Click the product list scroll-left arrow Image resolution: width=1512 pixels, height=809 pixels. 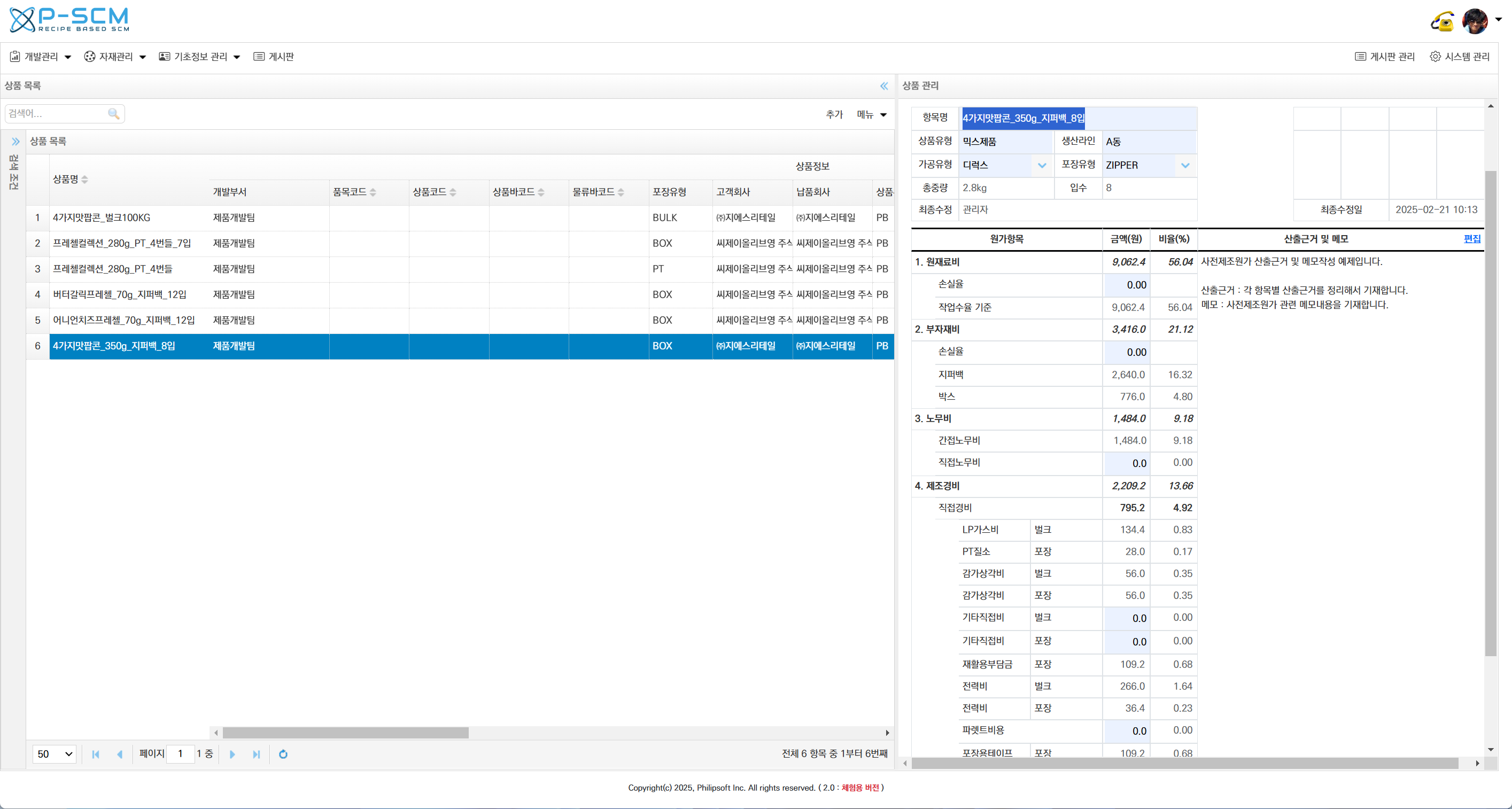pos(216,733)
